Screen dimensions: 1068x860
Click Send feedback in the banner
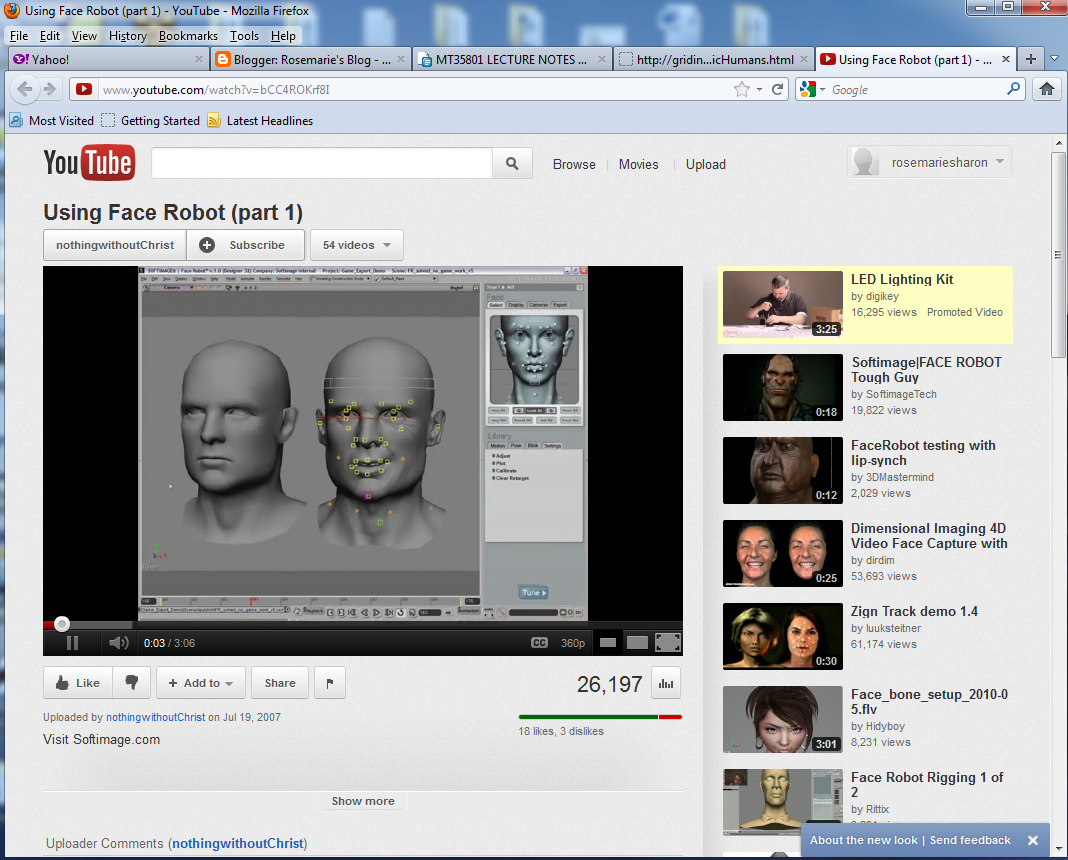970,840
